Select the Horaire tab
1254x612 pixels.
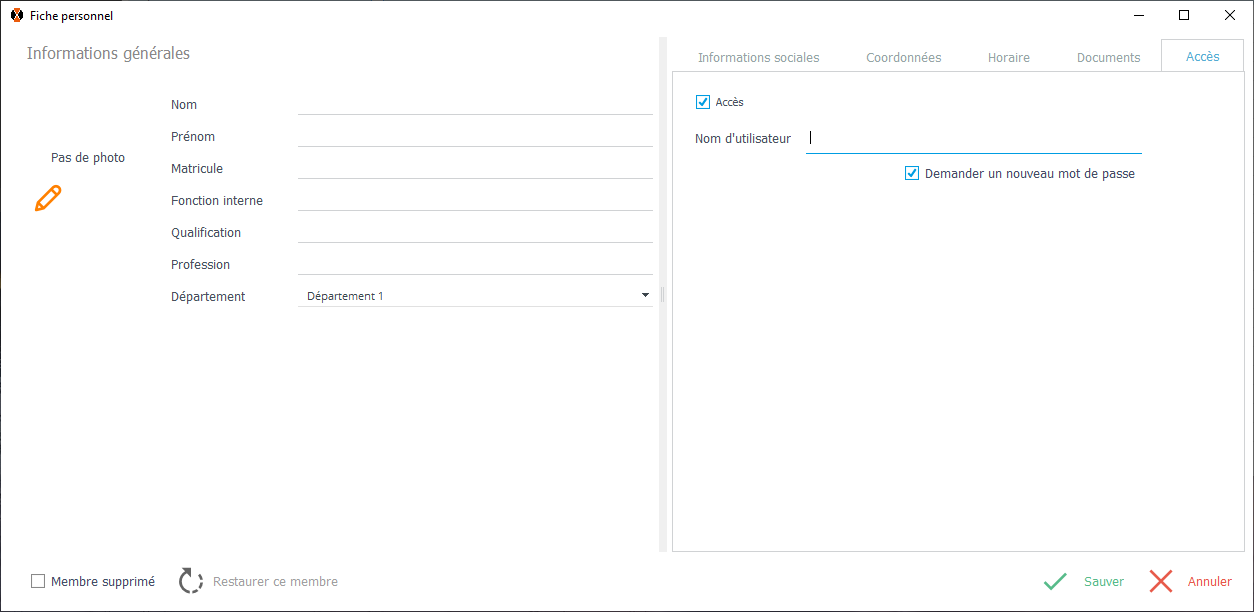click(1008, 57)
